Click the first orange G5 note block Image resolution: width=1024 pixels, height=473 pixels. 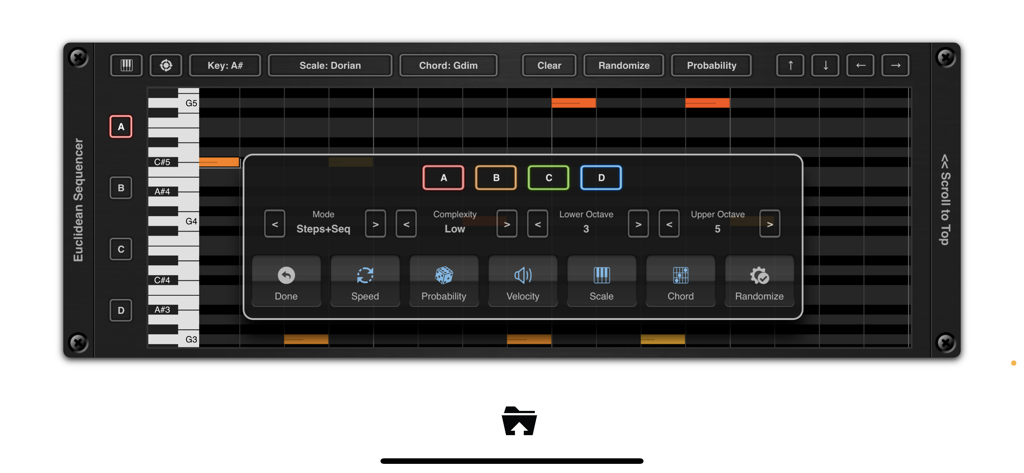tap(573, 103)
